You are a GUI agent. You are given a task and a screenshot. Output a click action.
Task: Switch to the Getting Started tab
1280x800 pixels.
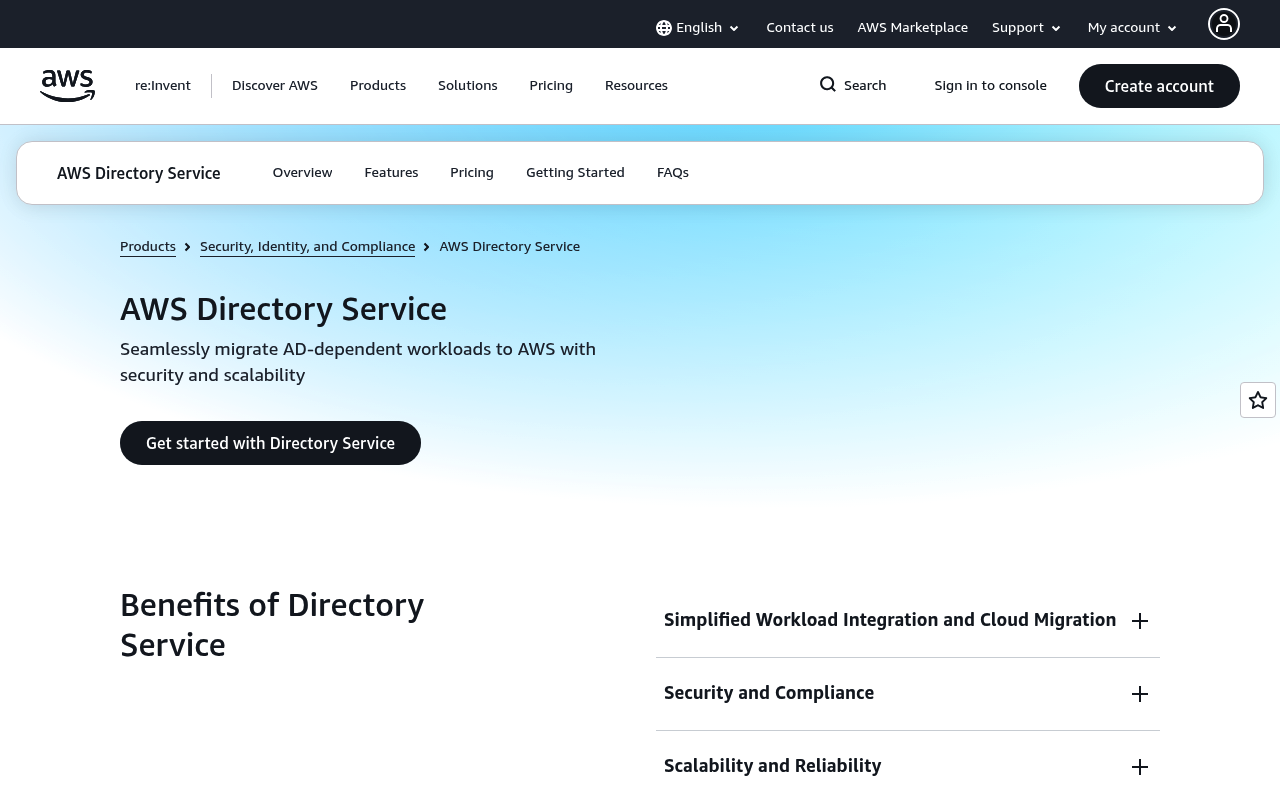point(575,173)
